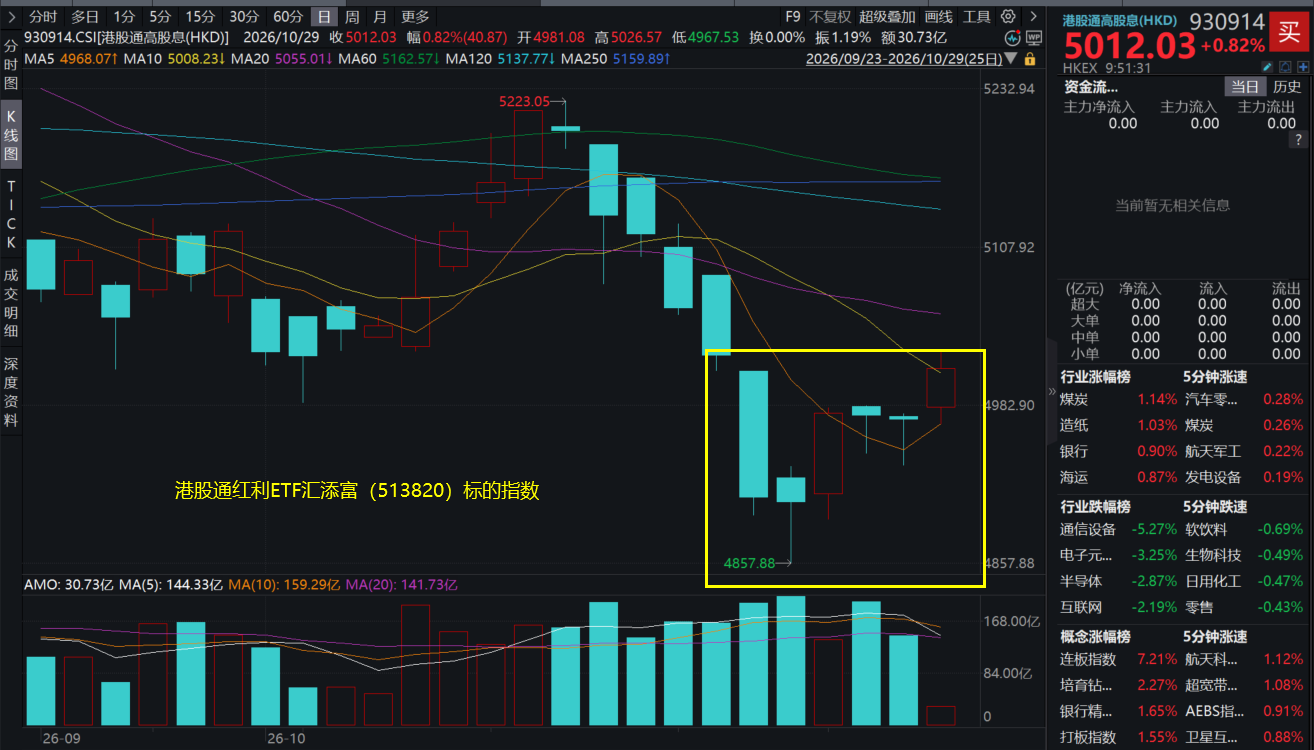The width and height of the screenshot is (1314, 750).
Task: Collapse the right panel via the splitter arrow
Action: tap(1051, 392)
